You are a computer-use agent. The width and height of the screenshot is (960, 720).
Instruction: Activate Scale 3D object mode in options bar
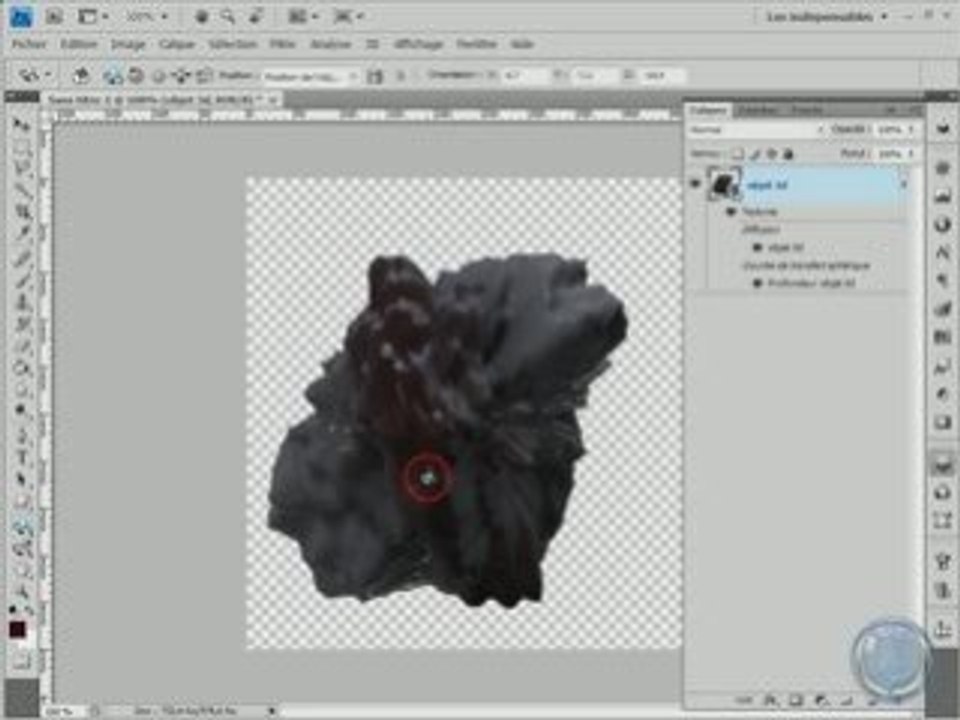(x=204, y=76)
